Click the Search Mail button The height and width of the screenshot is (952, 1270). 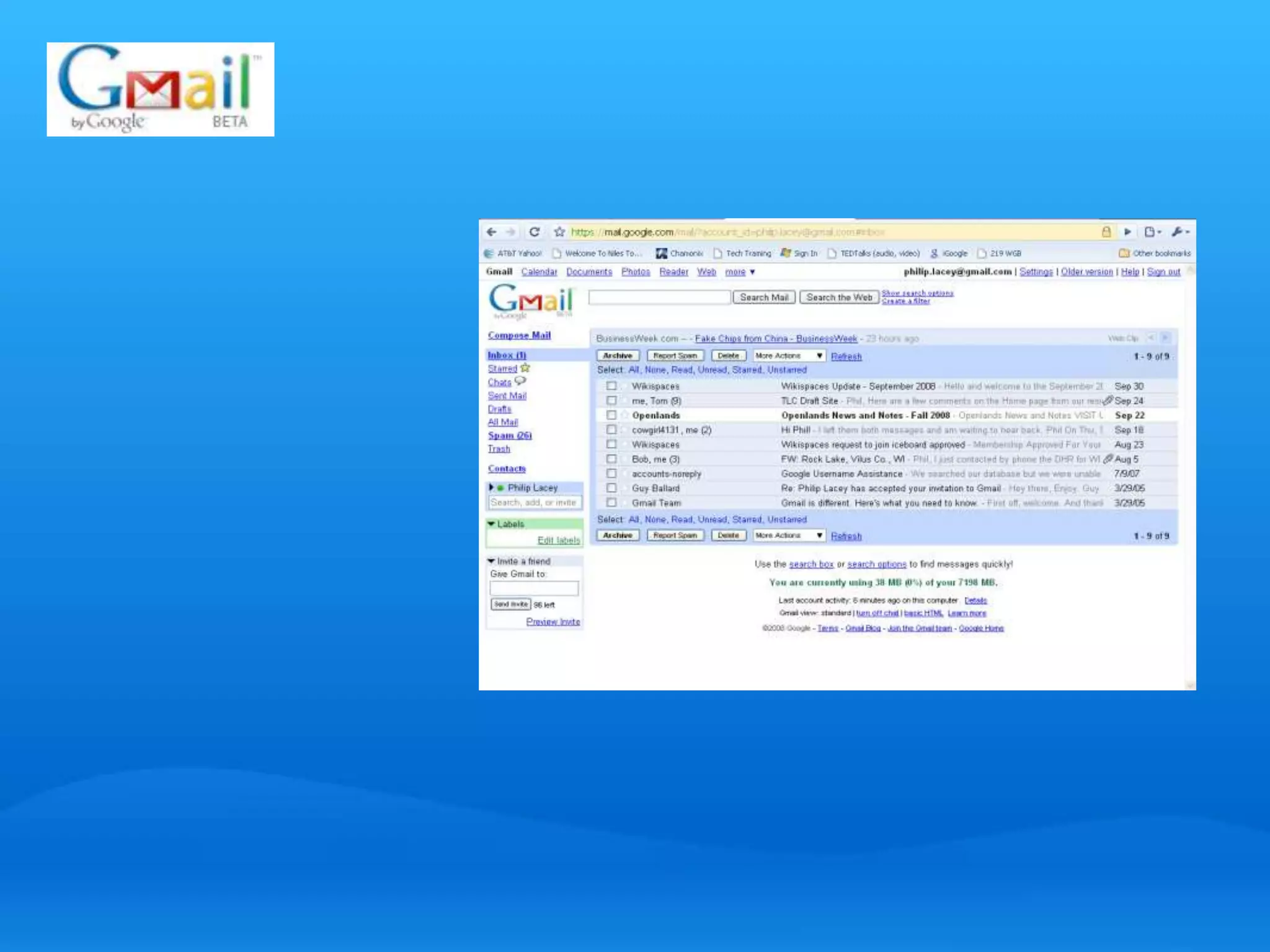(x=763, y=297)
